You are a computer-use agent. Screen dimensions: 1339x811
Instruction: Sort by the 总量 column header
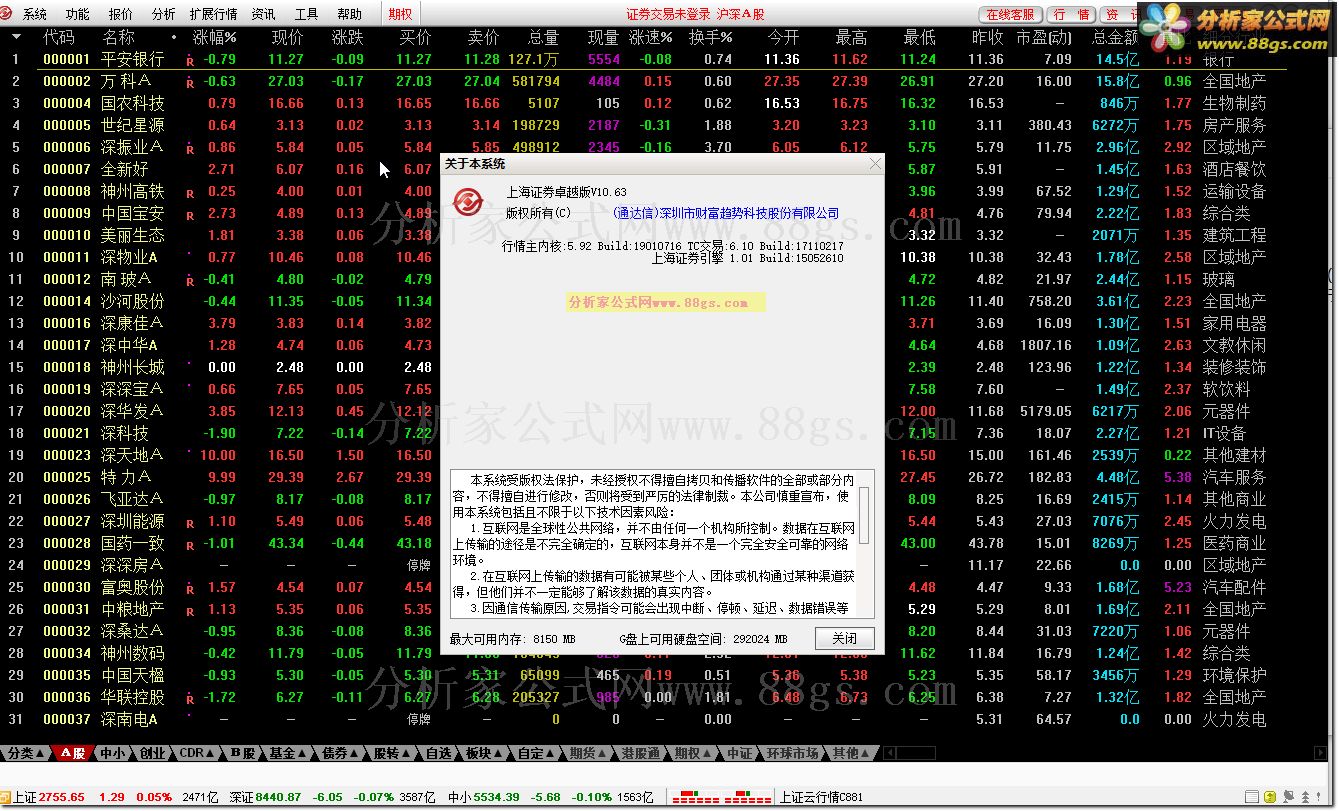pyautogui.click(x=544, y=37)
